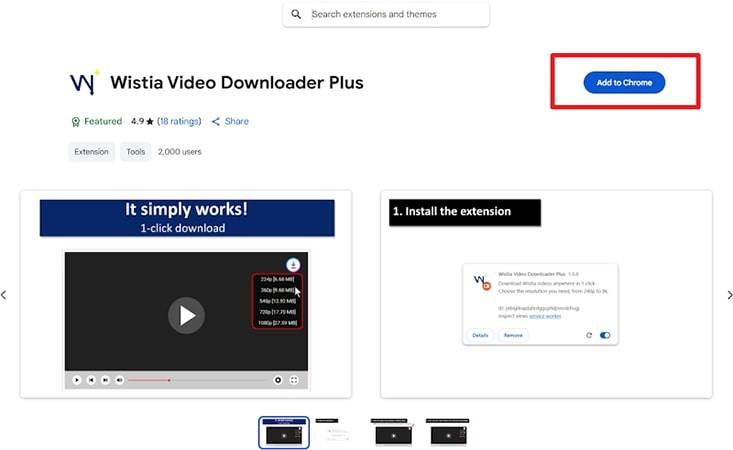Click the Details button in extension card
The image size is (733, 450).
click(x=480, y=336)
